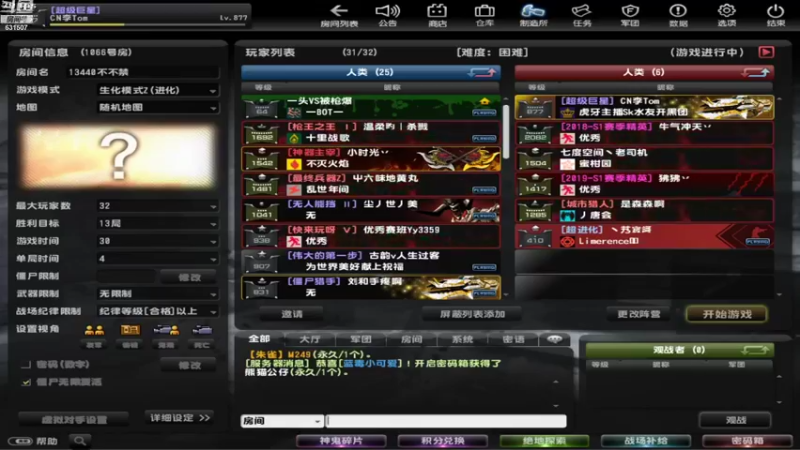The width and height of the screenshot is (800, 450).
Task: Switch to the 军团 chat tab
Action: pyautogui.click(x=361, y=339)
